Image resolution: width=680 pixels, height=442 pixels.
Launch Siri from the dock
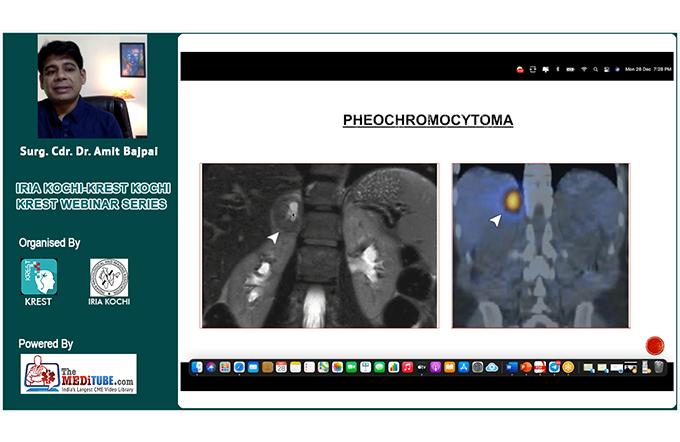[x=211, y=367]
